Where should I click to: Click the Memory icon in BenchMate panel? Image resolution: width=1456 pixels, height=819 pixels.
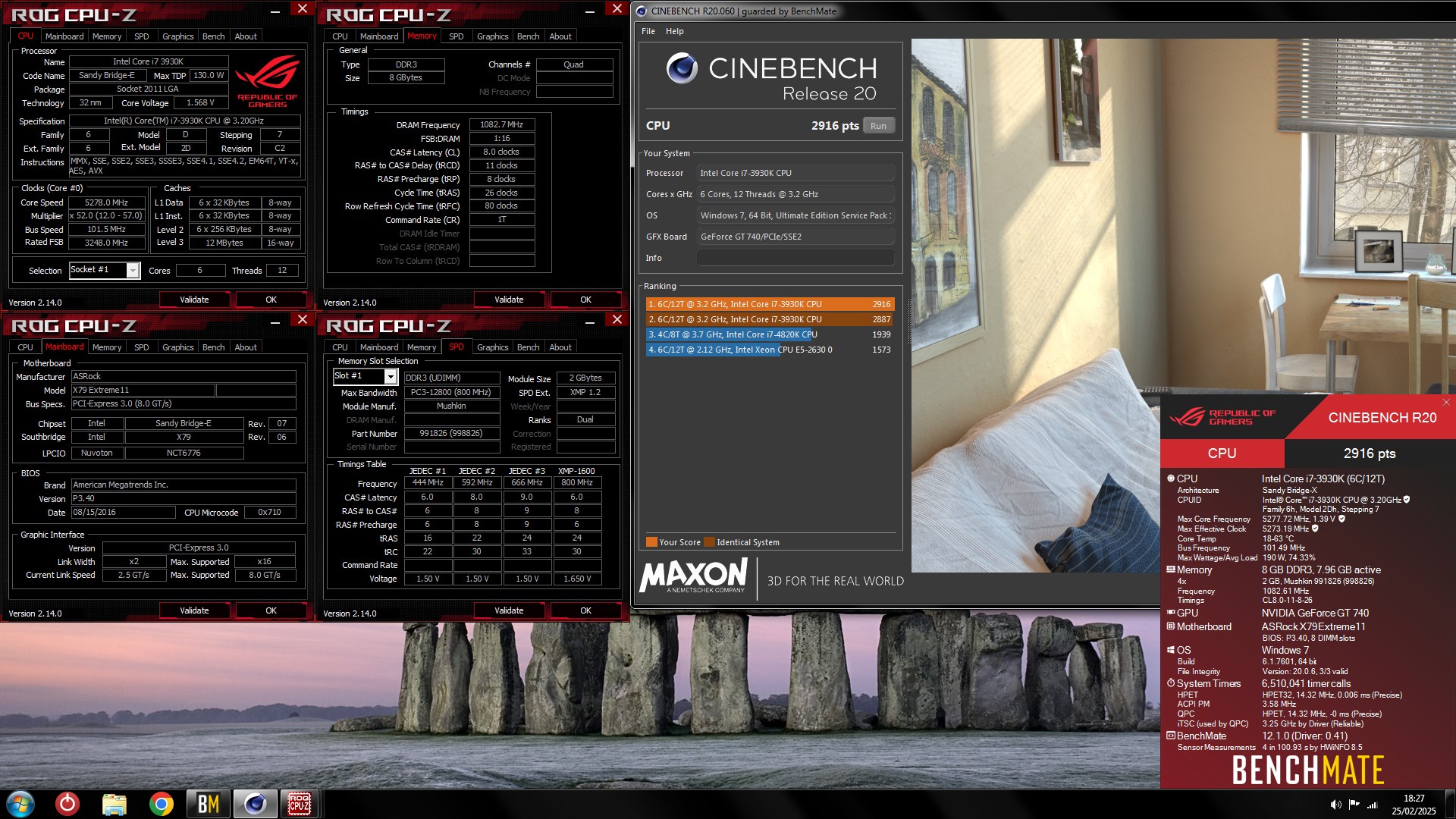(x=1171, y=570)
